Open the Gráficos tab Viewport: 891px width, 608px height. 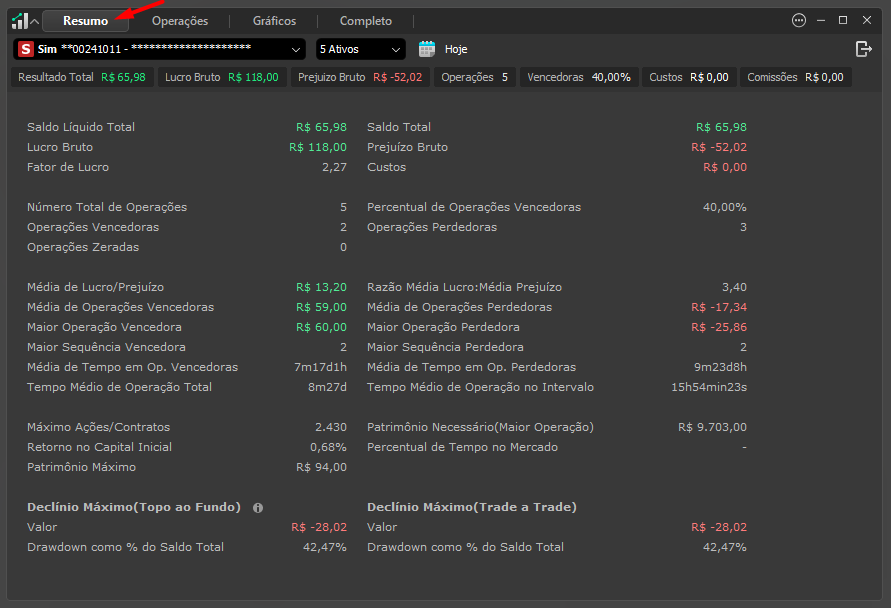coord(274,21)
